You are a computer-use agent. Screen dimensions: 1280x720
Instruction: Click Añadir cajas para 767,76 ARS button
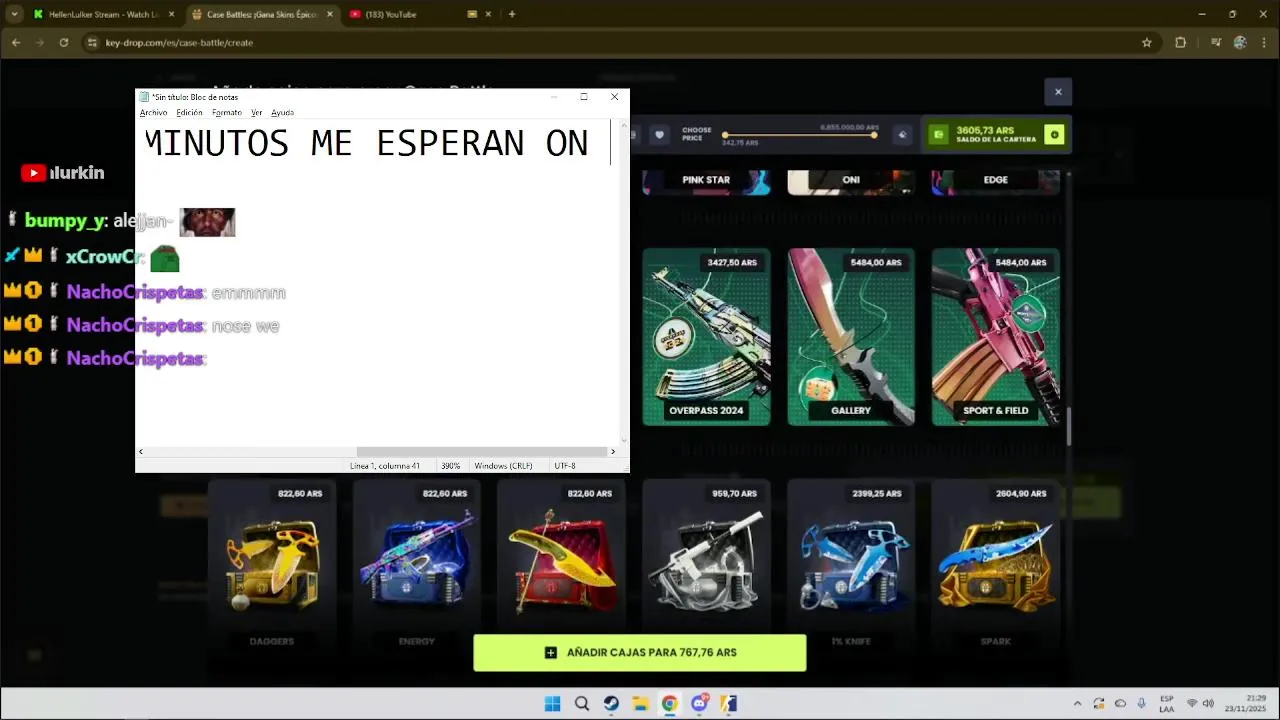(640, 653)
